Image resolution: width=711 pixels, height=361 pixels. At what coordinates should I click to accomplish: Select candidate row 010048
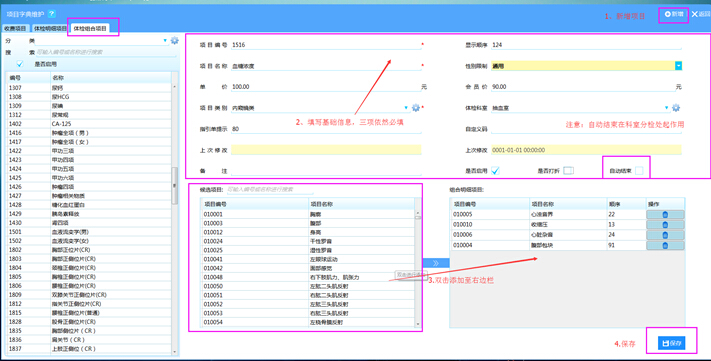tap(307, 277)
